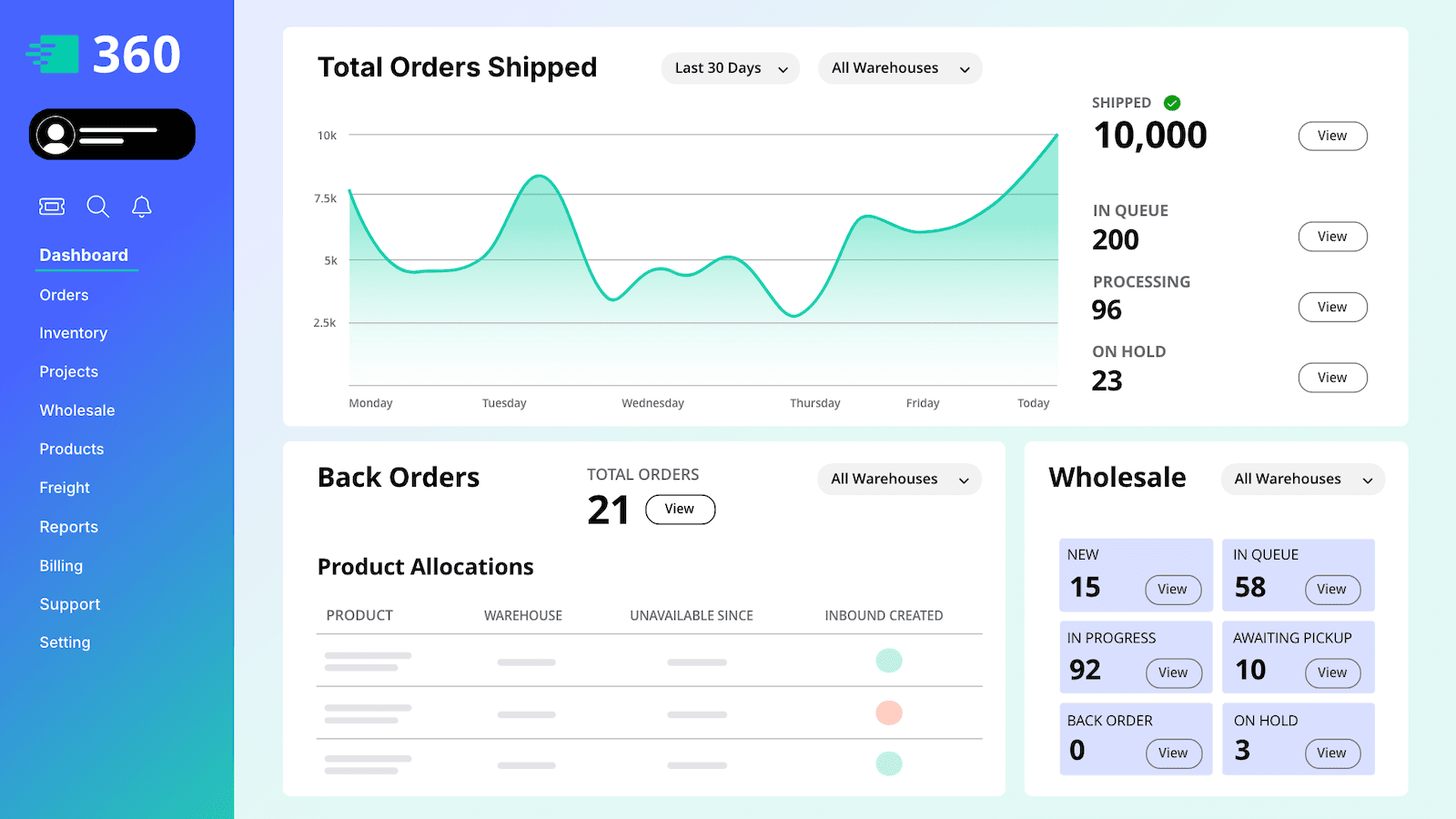Open the All Warehouses filter above the shipped chart
Viewport: 1456px width, 819px height.
[x=899, y=67]
